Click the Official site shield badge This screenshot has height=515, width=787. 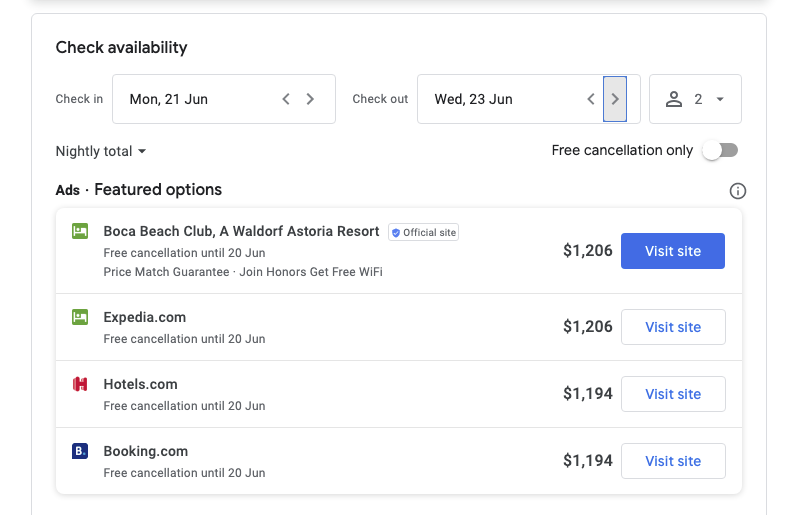(x=423, y=232)
